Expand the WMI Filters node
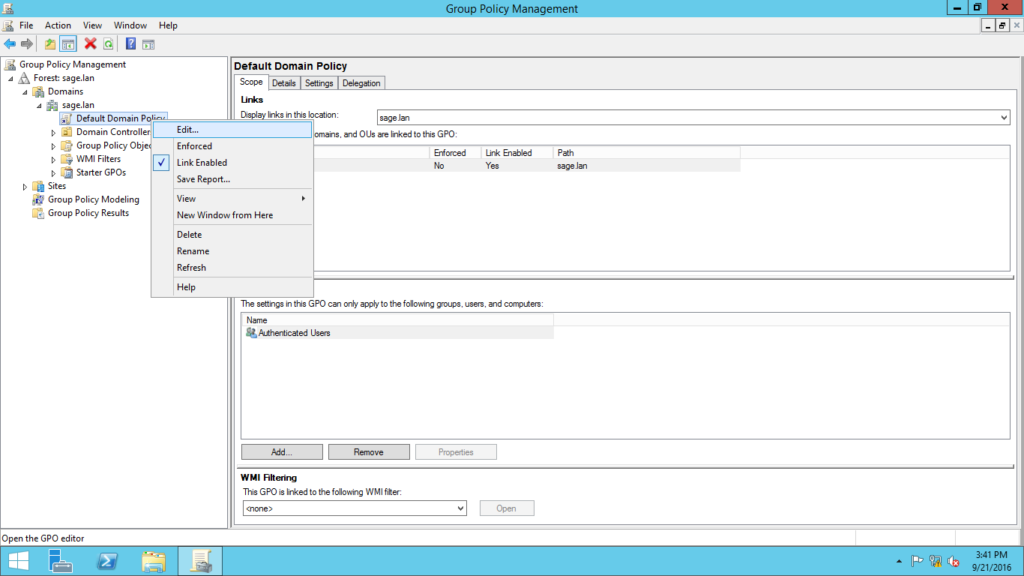Image resolution: width=1024 pixels, height=576 pixels. [x=54, y=159]
